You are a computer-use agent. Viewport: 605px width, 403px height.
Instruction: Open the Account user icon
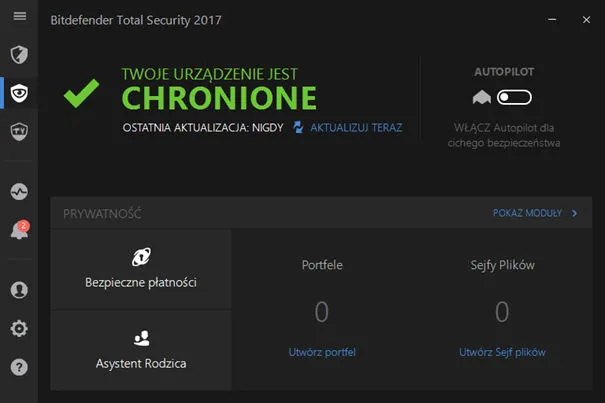(x=19, y=290)
